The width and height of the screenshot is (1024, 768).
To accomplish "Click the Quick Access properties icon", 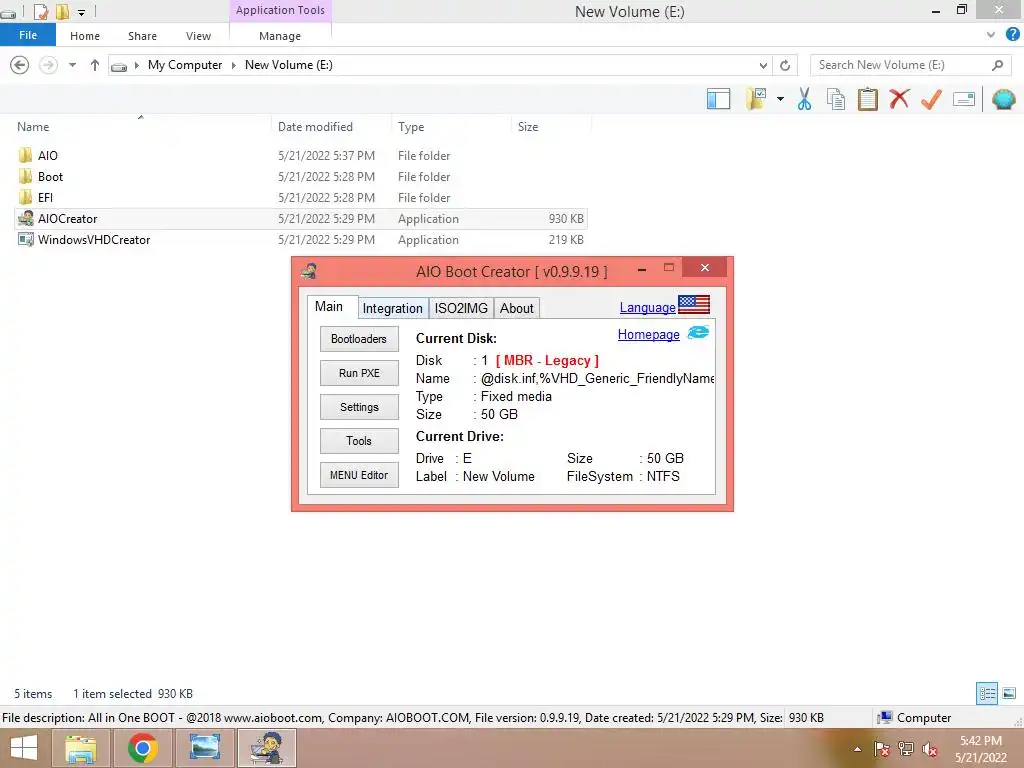I will [40, 12].
